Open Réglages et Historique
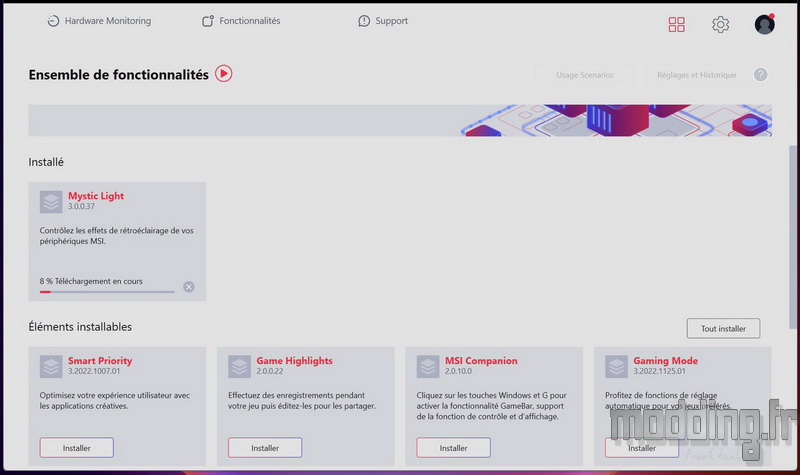 pos(696,75)
